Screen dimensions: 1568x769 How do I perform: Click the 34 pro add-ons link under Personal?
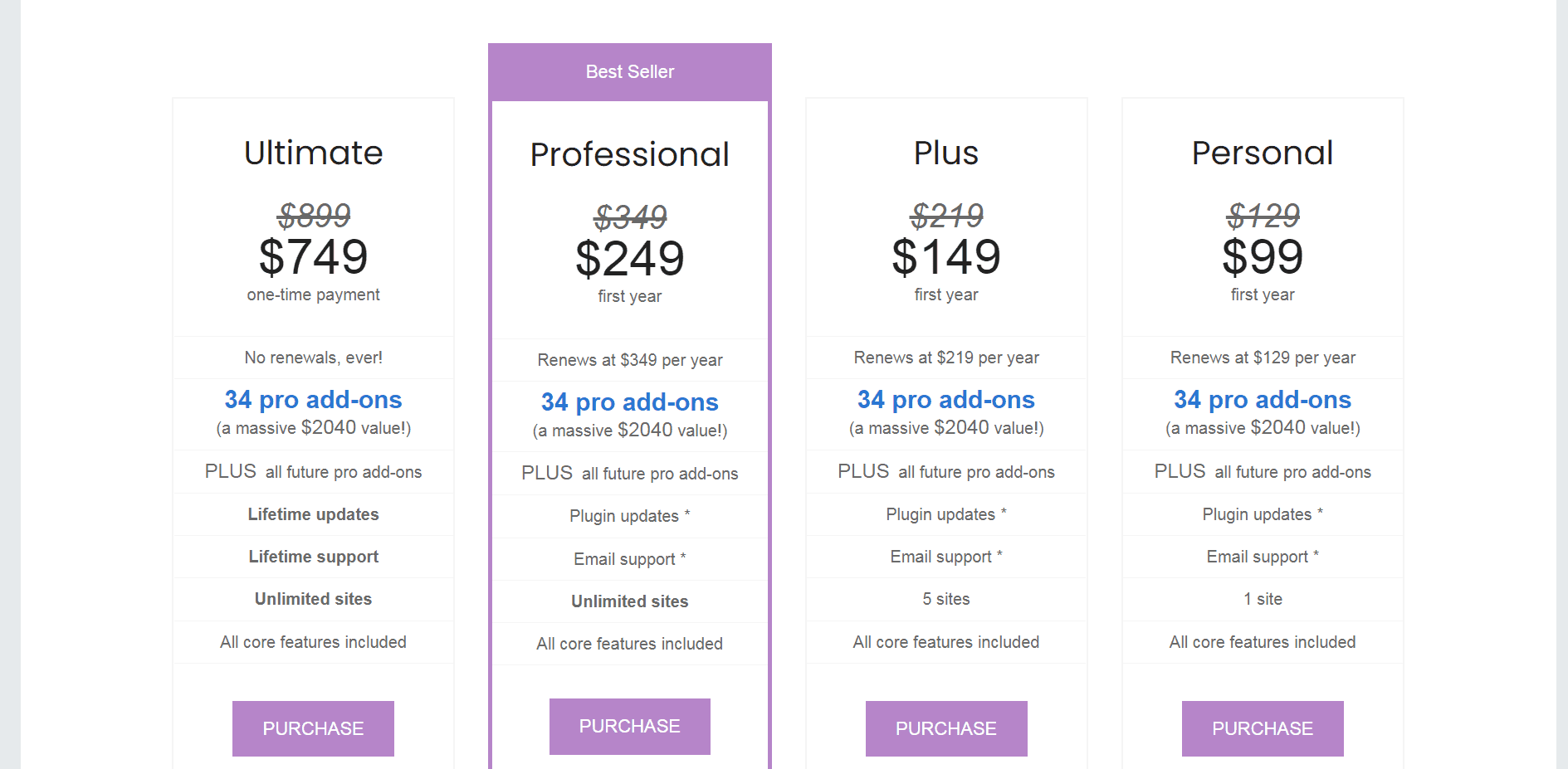click(x=1262, y=400)
